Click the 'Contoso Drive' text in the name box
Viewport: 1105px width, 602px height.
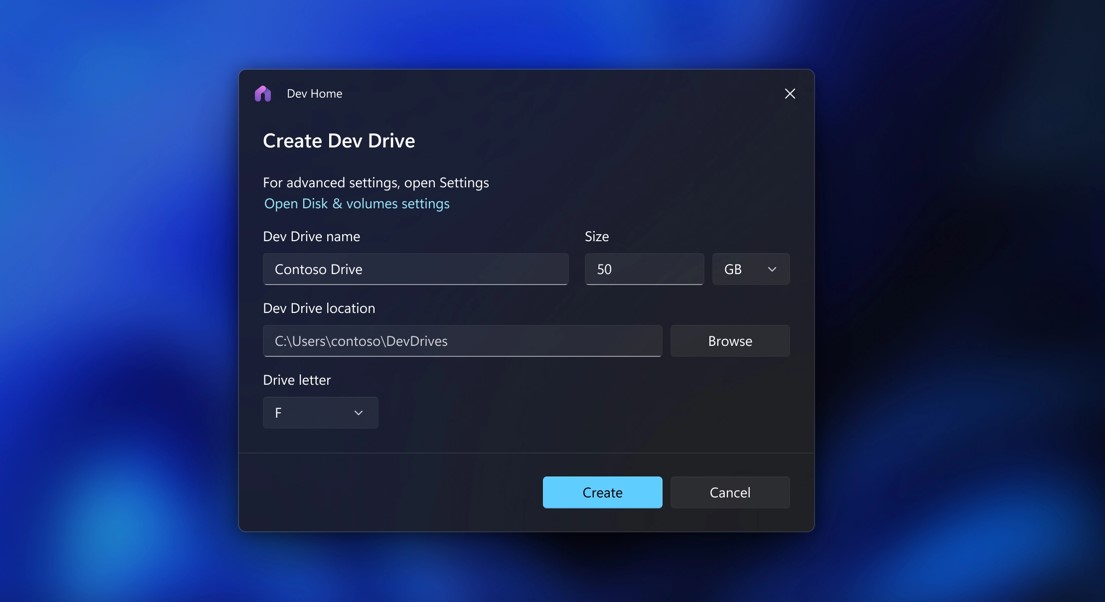point(318,268)
